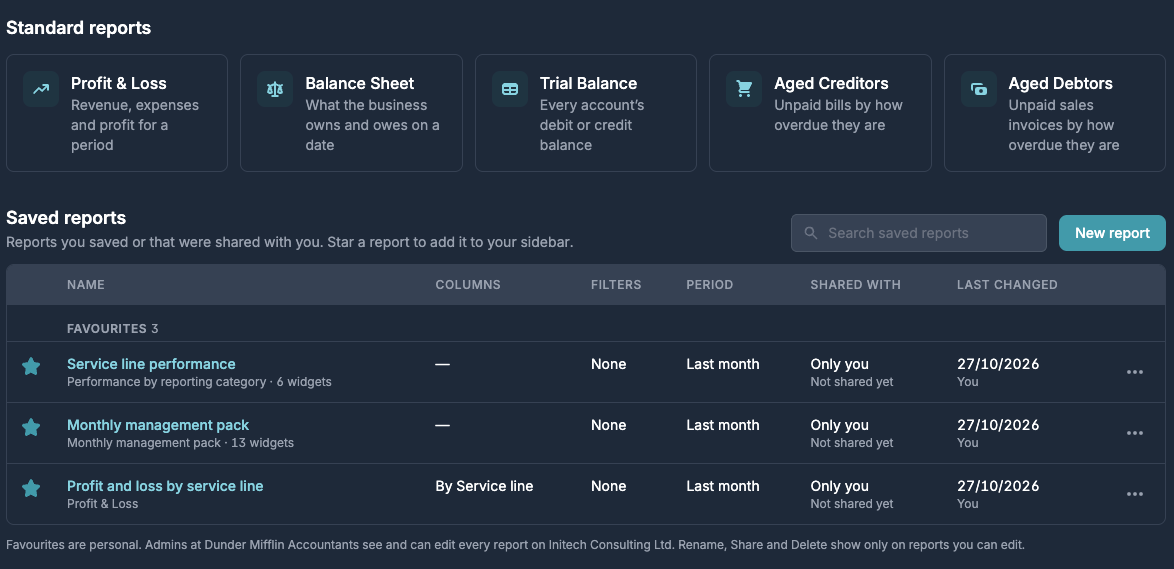The image size is (1174, 569).
Task: Unstar the Monthly management pack report
Action: 31,427
